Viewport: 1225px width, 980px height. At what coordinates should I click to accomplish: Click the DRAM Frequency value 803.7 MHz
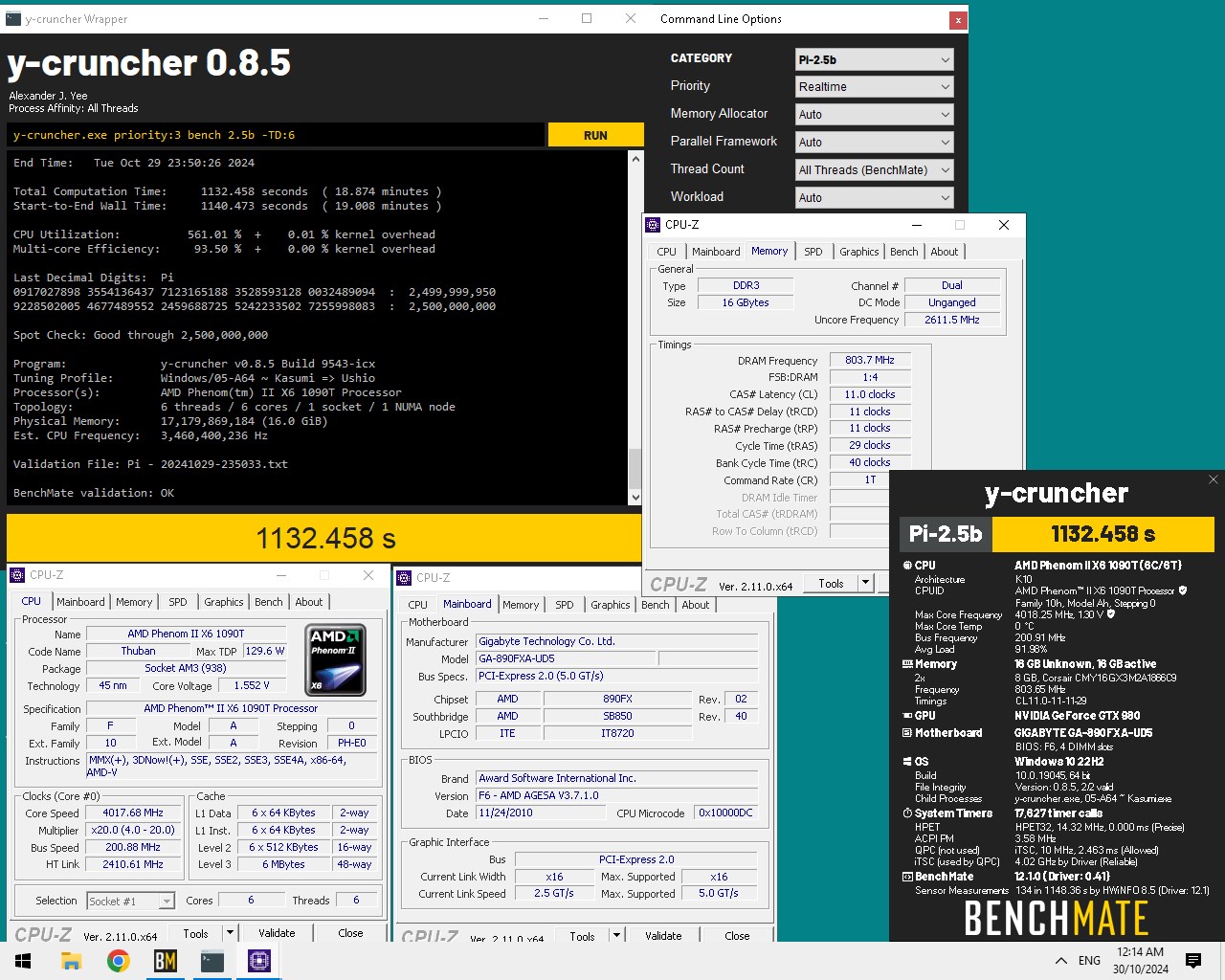click(x=870, y=361)
